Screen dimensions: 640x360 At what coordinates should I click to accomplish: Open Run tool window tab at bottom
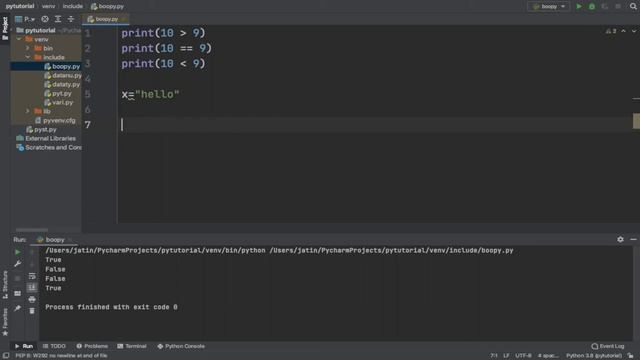point(24,346)
